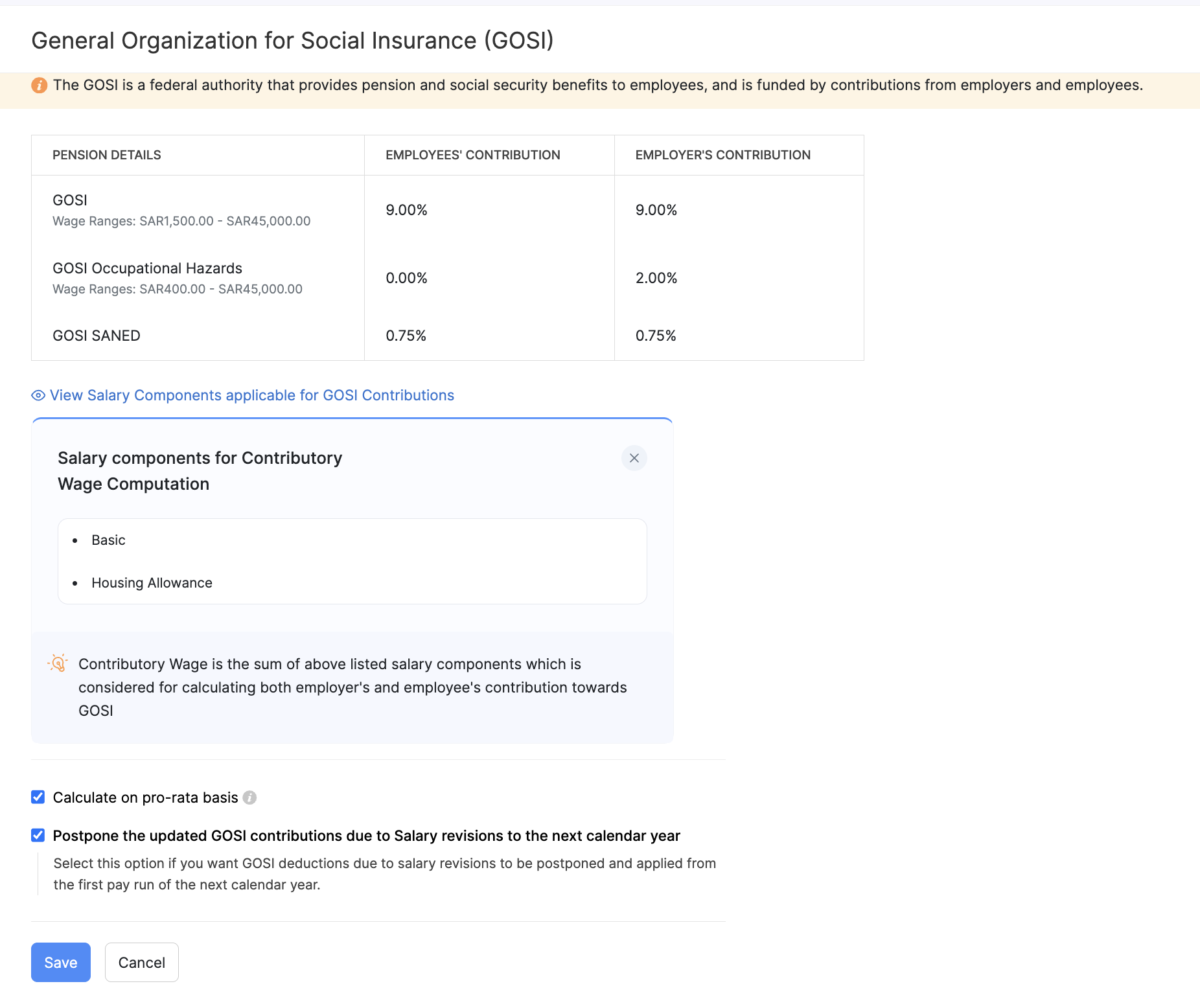Click the info icon next to pro-rata basis
1200x1008 pixels.
point(249,797)
